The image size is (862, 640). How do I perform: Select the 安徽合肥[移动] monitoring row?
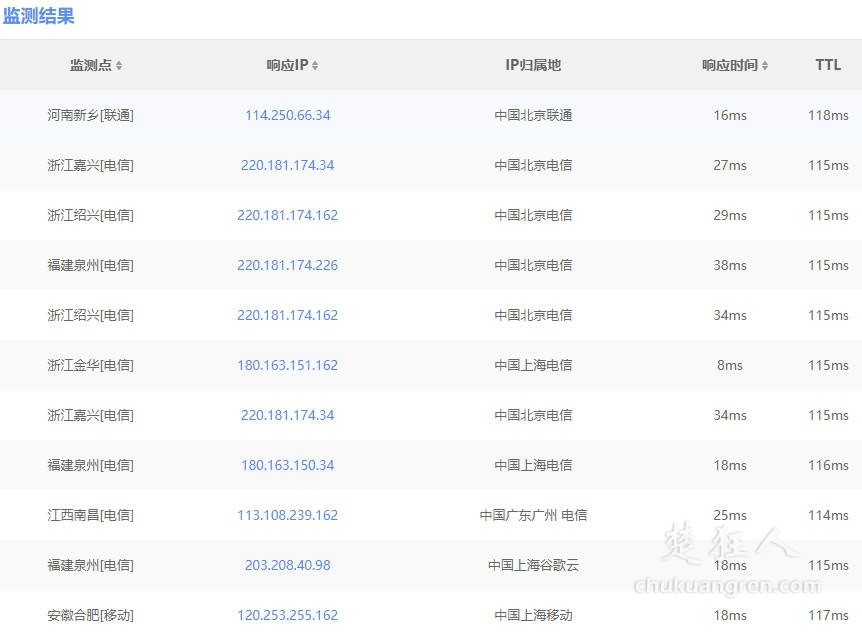coord(94,615)
